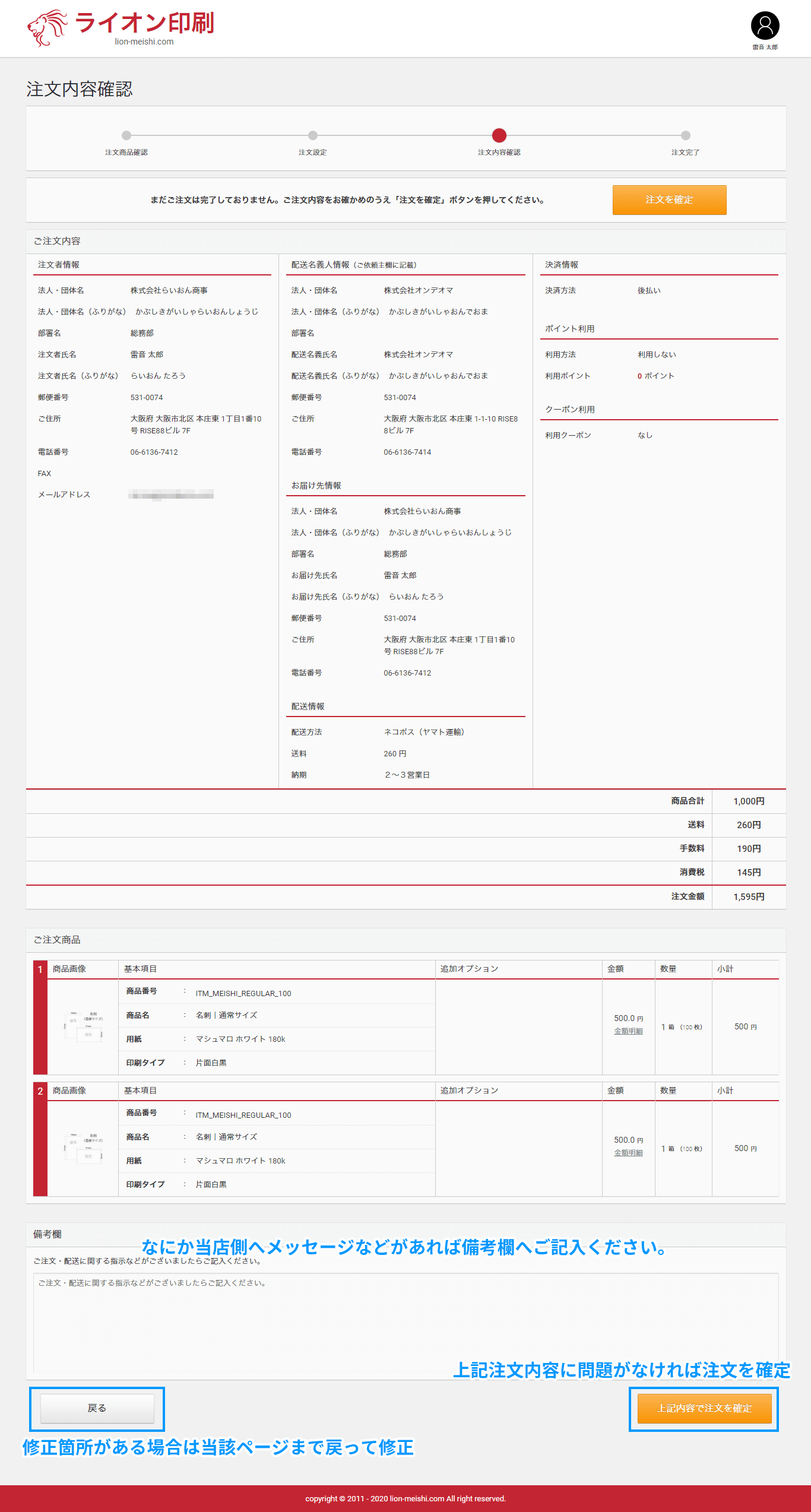
Task: Click print type 片面白黒 in item 2
Action: click(x=211, y=1184)
